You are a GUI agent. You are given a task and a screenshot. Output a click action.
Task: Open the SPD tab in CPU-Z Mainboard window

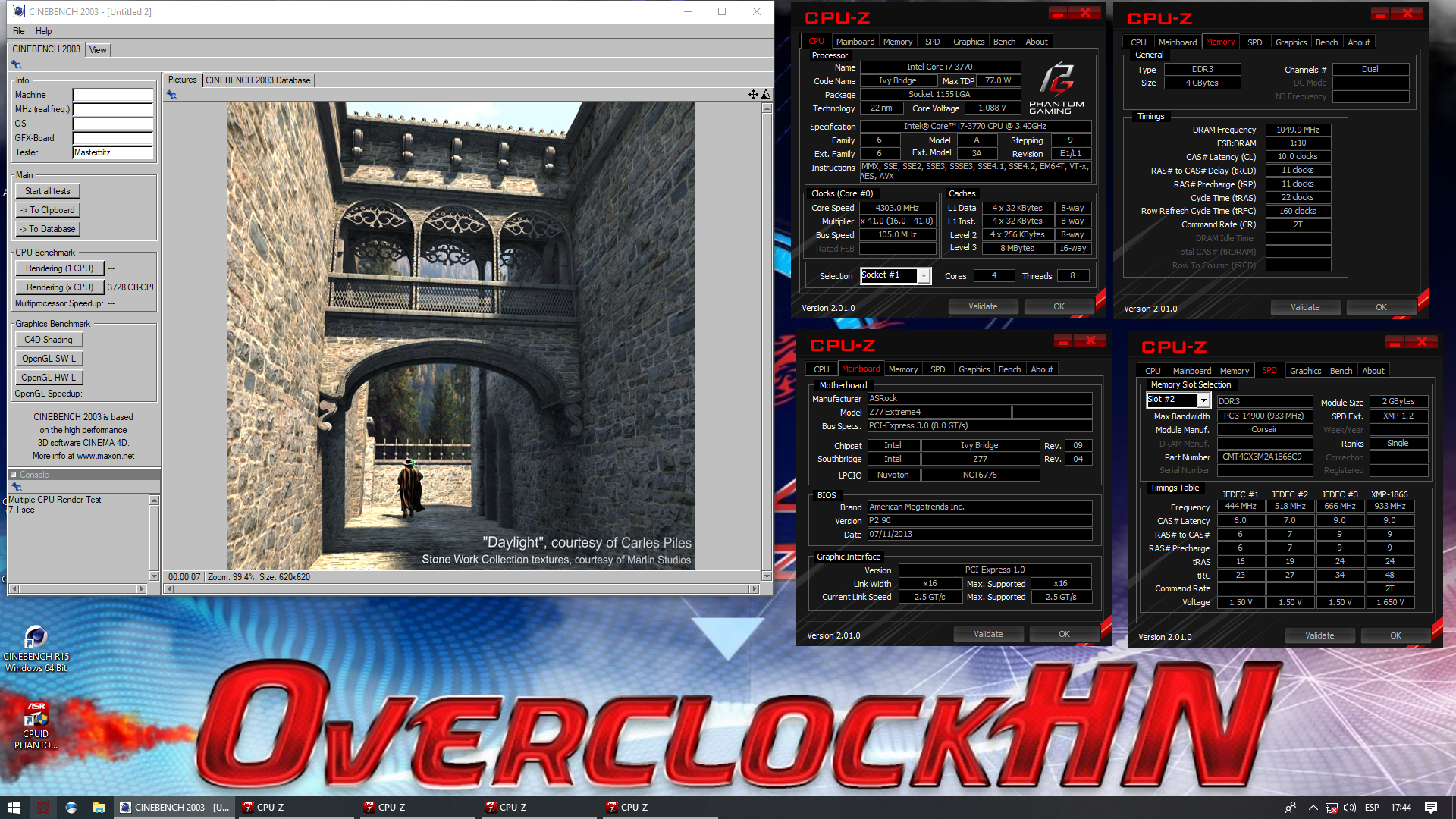click(937, 369)
